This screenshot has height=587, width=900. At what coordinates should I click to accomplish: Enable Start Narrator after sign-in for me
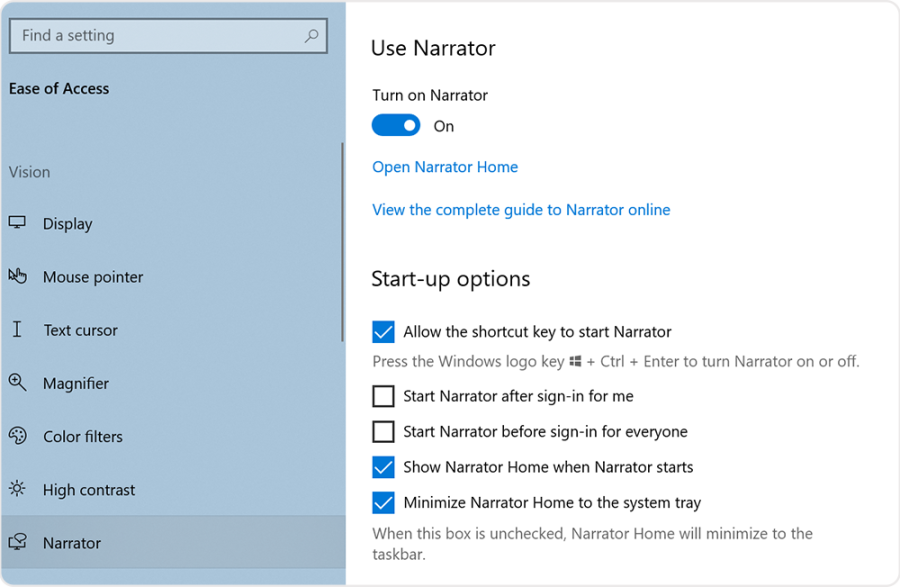(x=383, y=396)
